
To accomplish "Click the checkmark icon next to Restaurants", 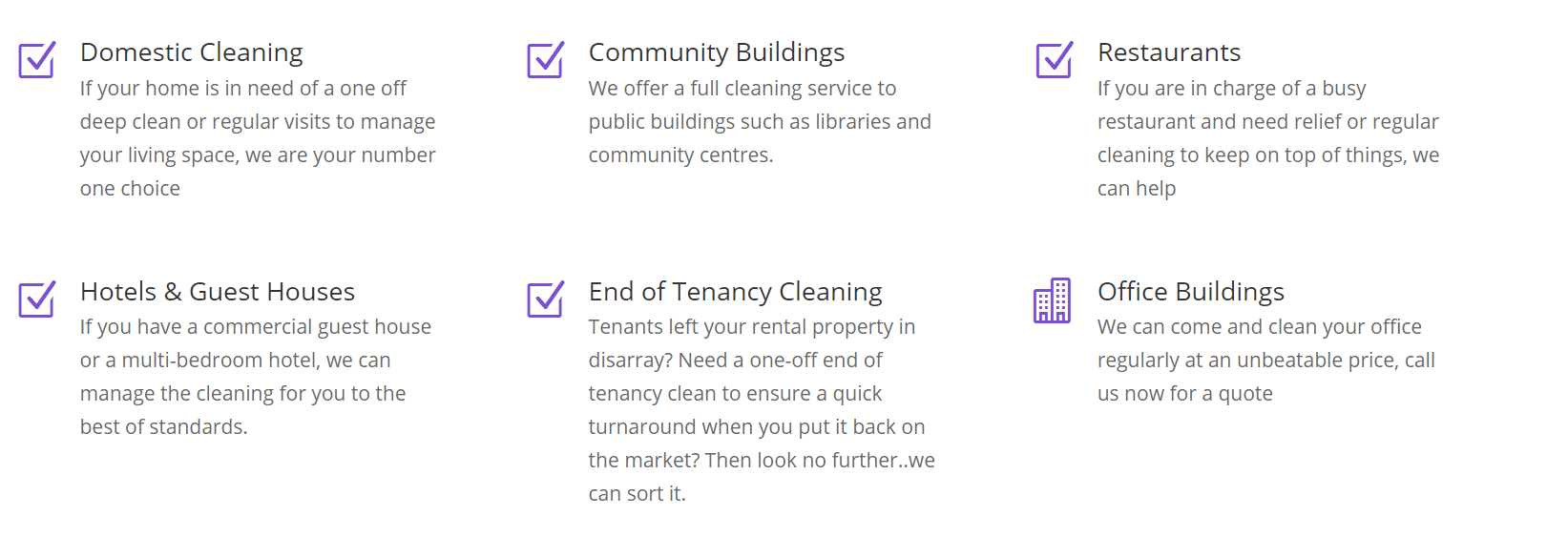I will click(1055, 59).
